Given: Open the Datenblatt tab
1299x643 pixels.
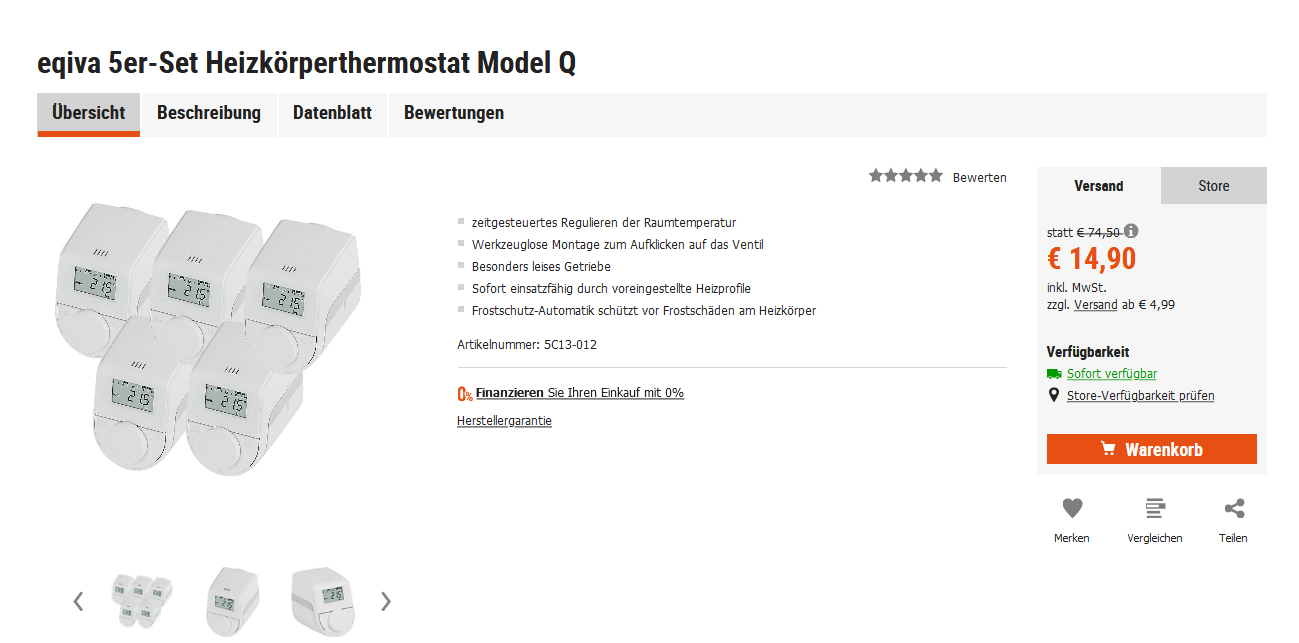Looking at the screenshot, I should click(332, 114).
